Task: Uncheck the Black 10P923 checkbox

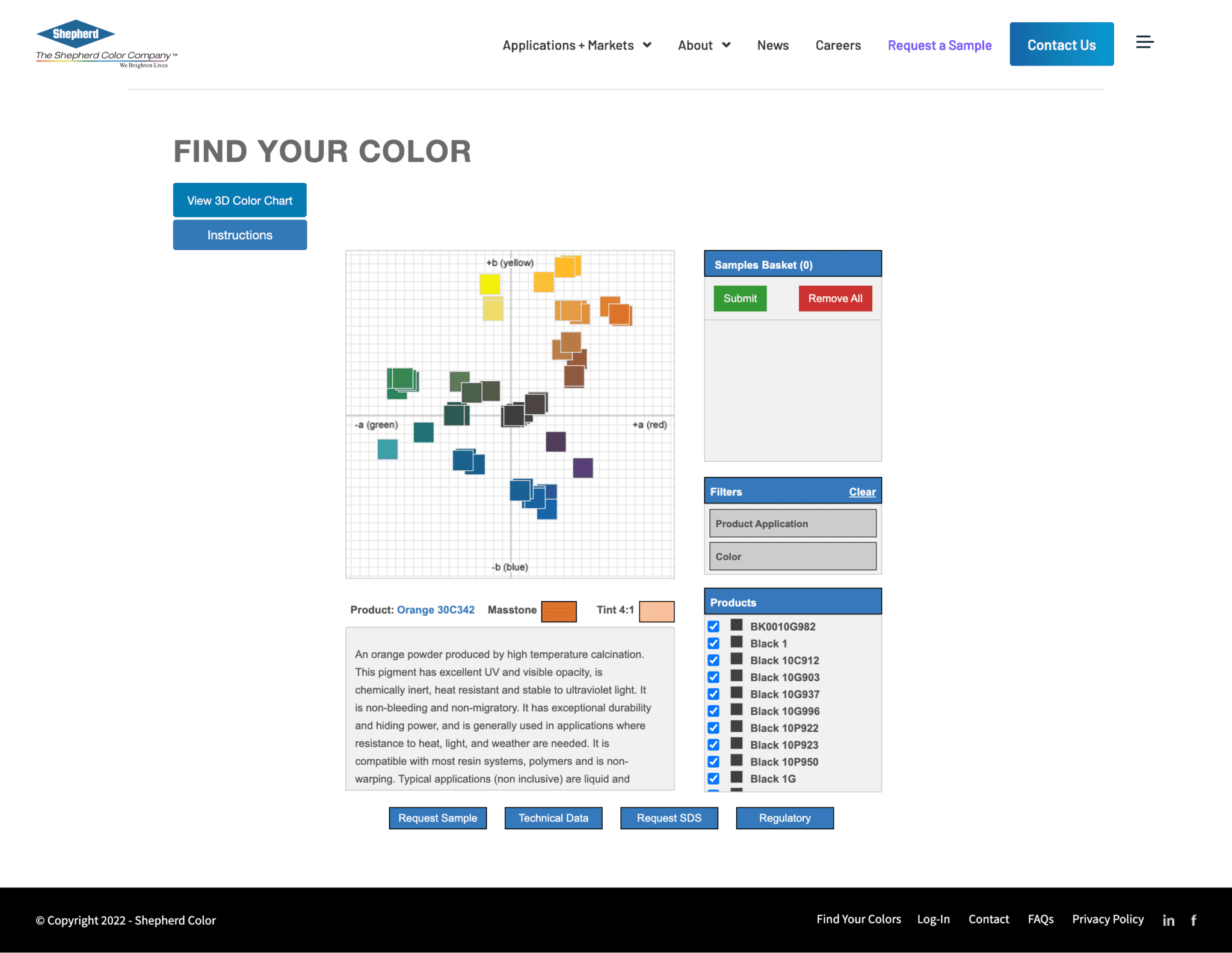Action: (713, 744)
